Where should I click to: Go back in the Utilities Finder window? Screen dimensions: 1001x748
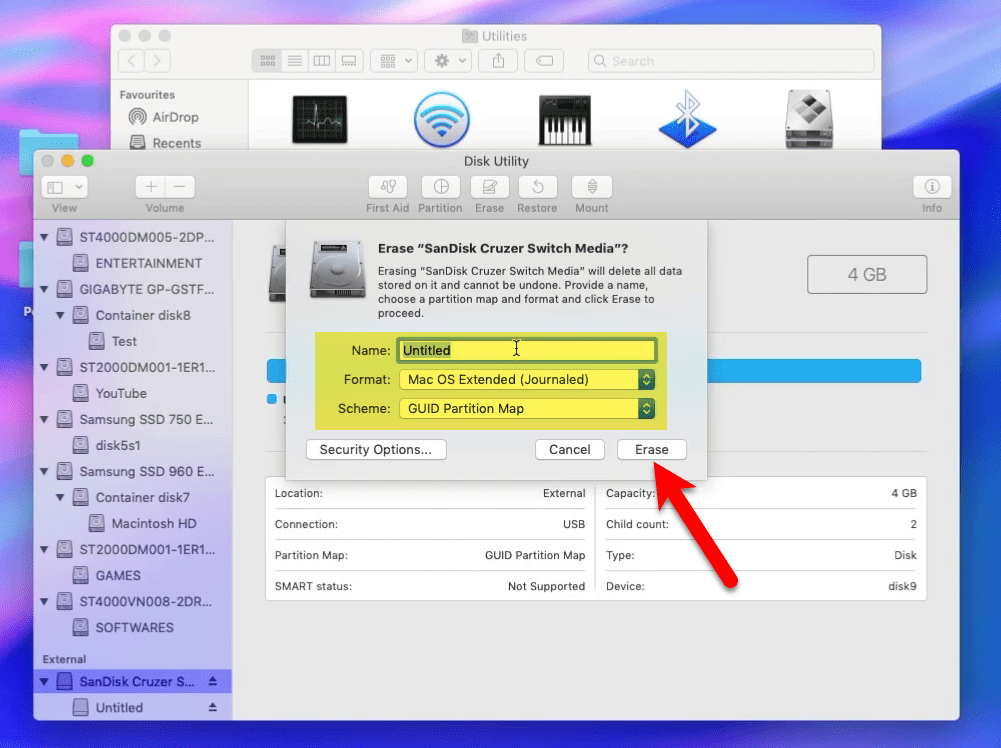coord(132,61)
